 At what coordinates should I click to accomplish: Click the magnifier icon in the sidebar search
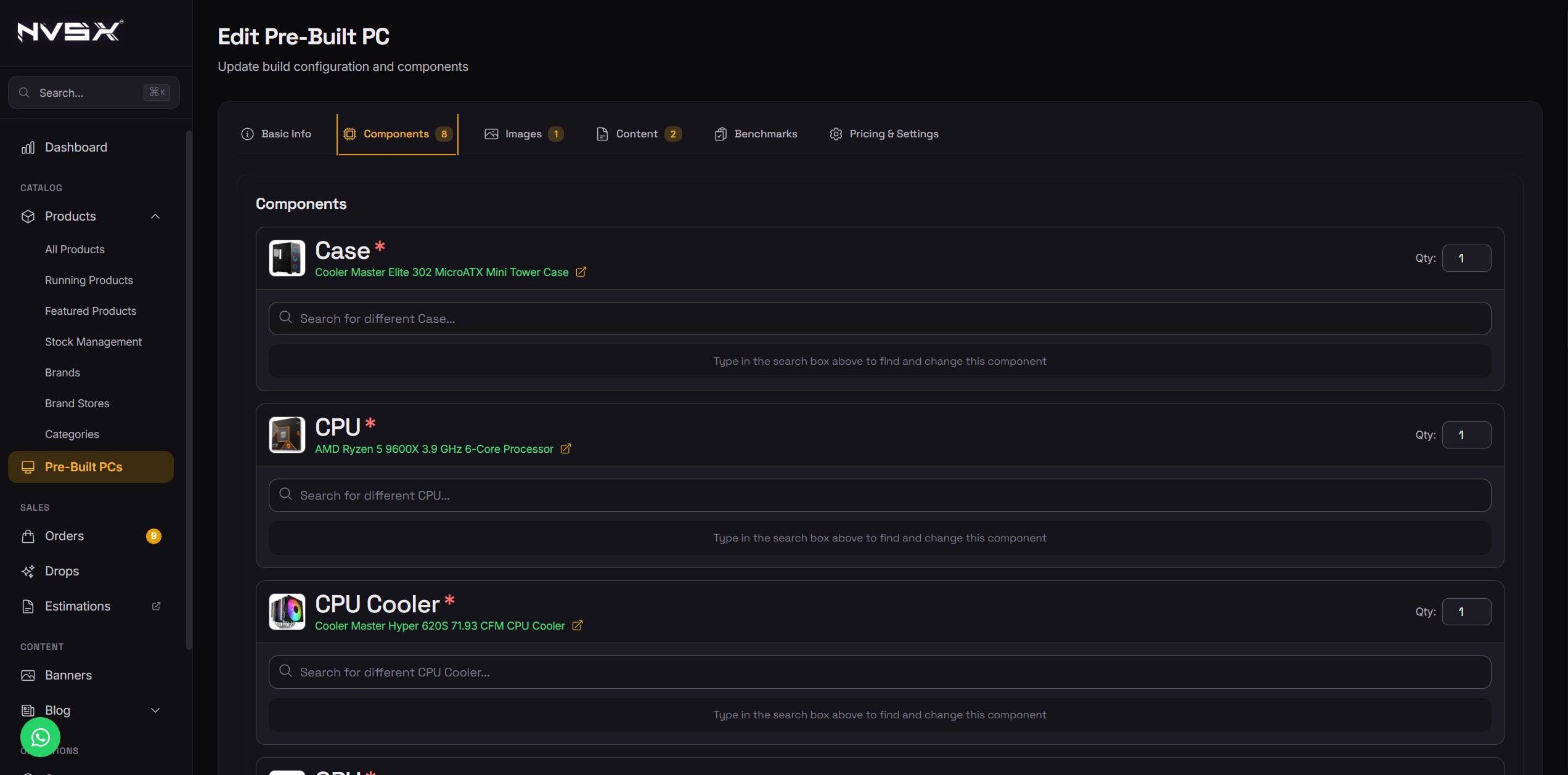pos(24,92)
